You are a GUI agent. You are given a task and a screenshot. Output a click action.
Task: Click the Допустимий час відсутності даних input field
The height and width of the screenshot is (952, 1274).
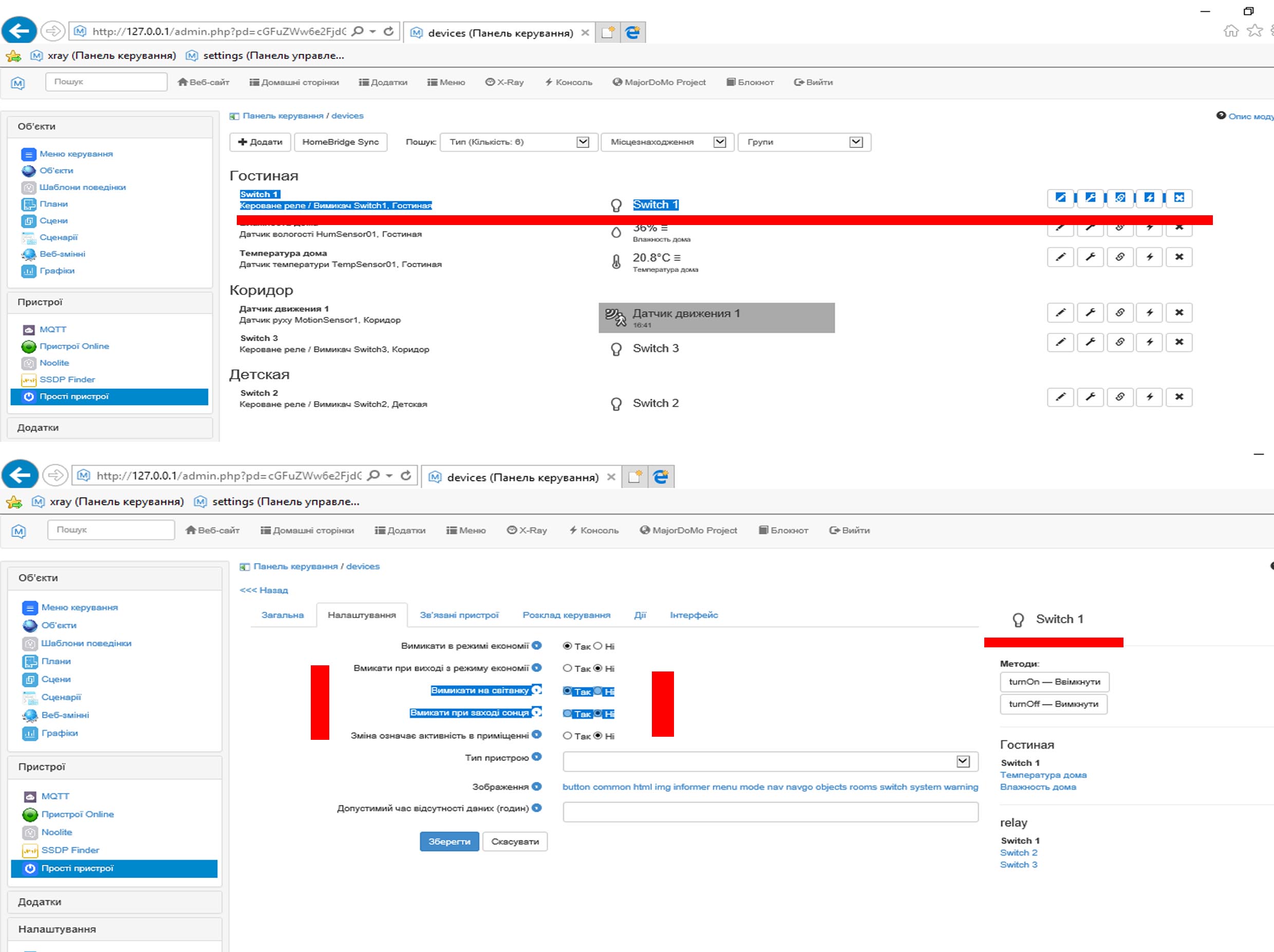[x=770, y=812]
